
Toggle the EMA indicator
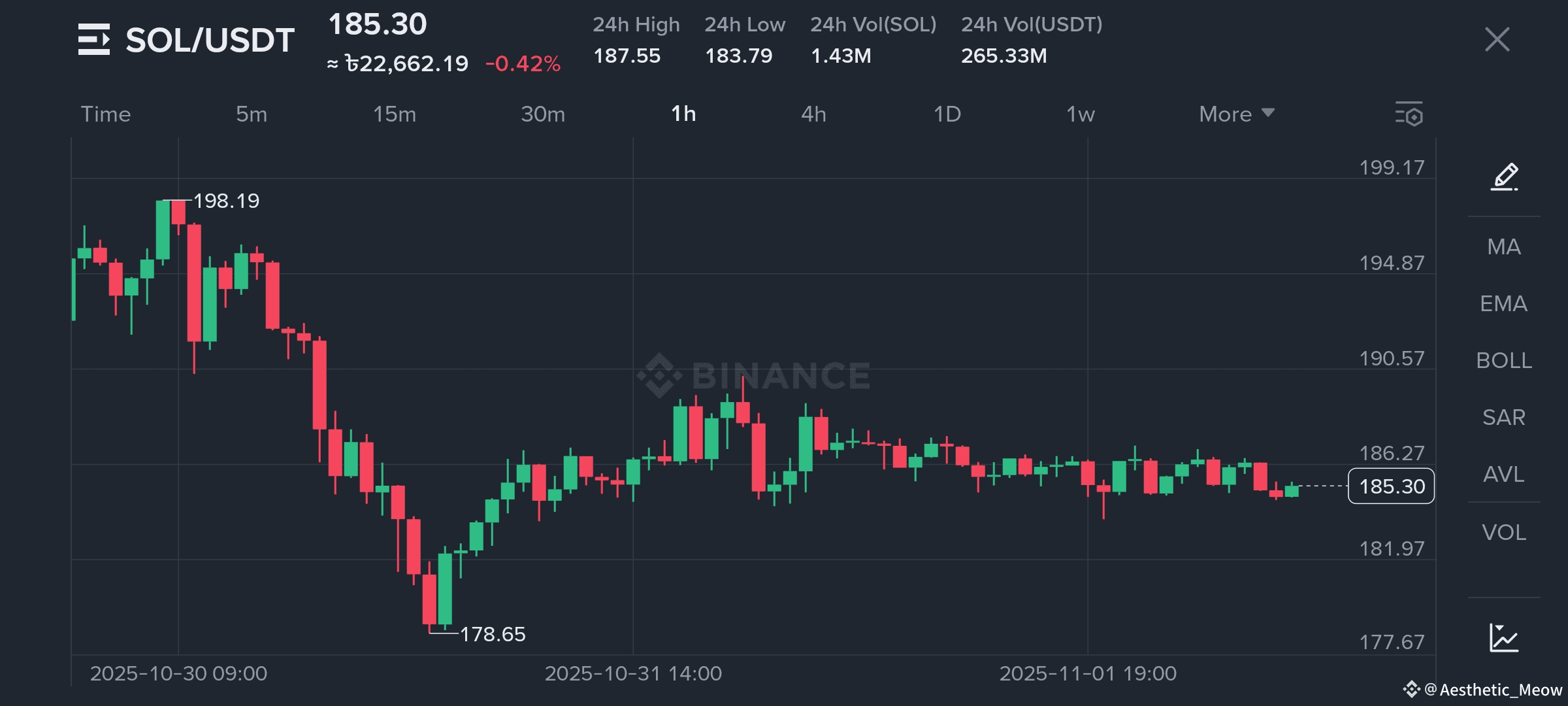click(1504, 303)
